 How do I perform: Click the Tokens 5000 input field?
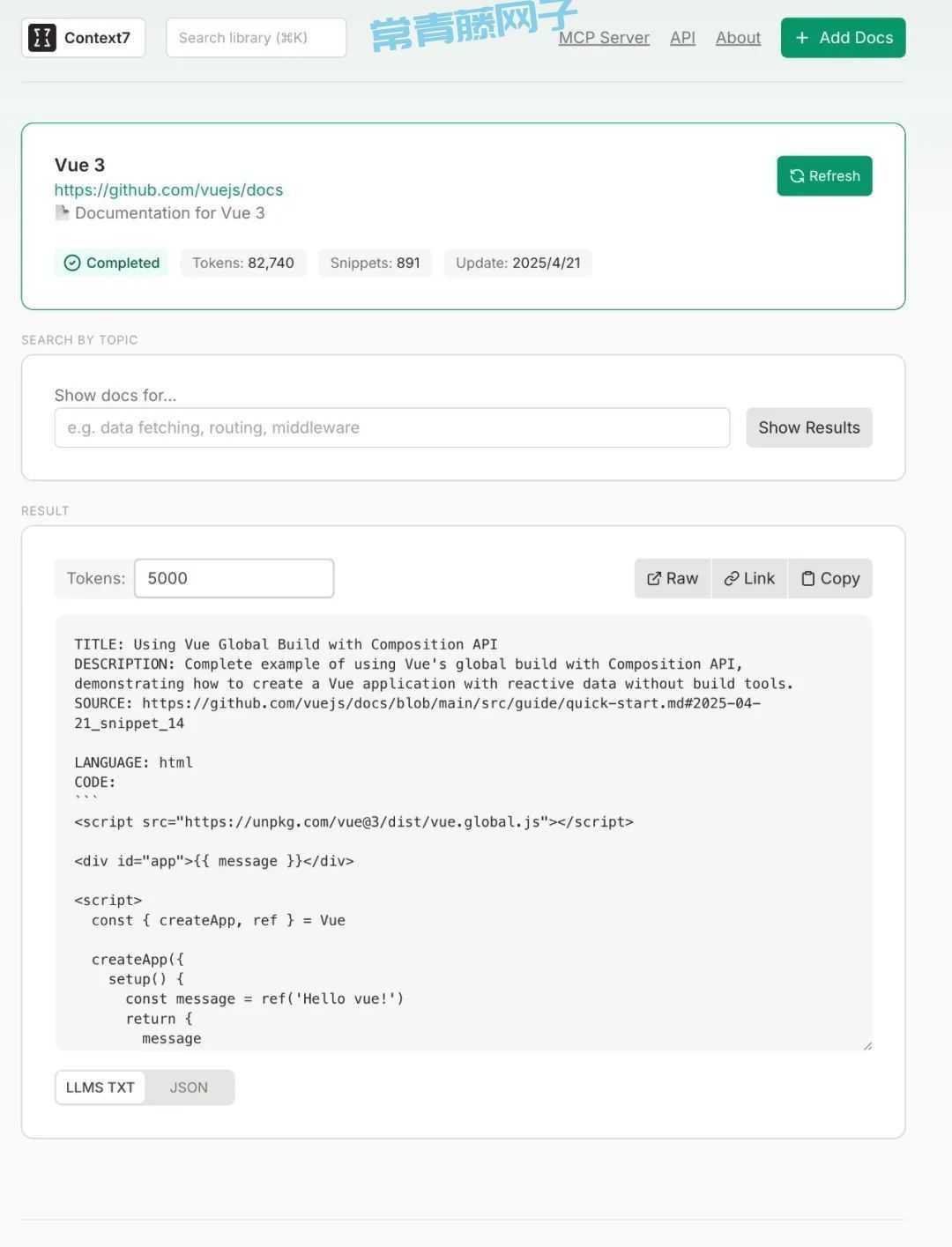point(234,578)
